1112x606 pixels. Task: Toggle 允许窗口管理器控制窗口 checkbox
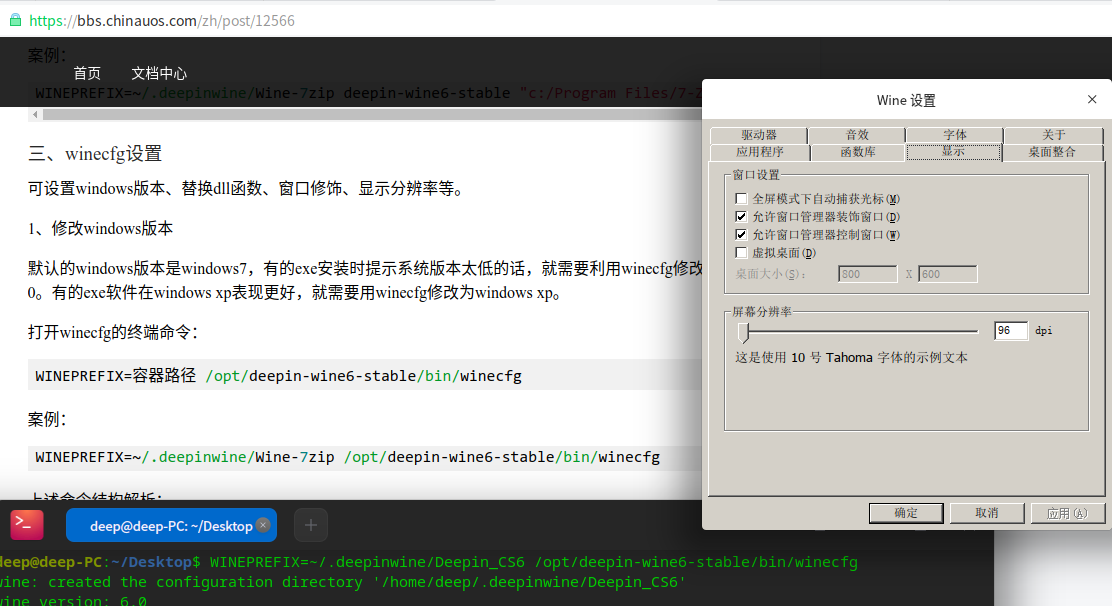(x=742, y=235)
